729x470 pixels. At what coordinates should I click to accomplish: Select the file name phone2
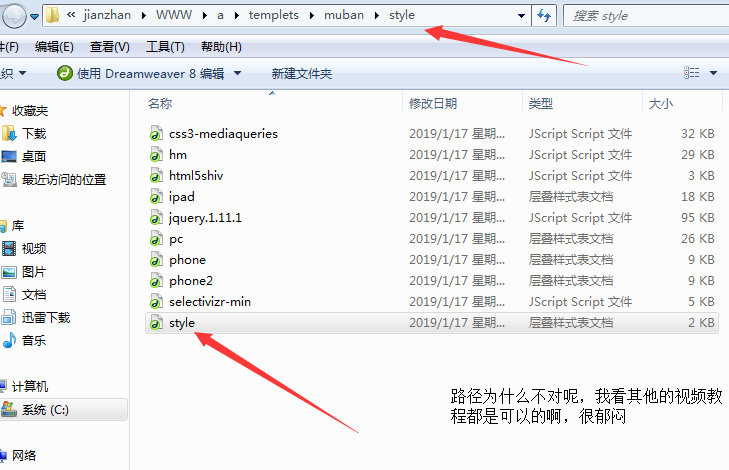[x=191, y=281]
